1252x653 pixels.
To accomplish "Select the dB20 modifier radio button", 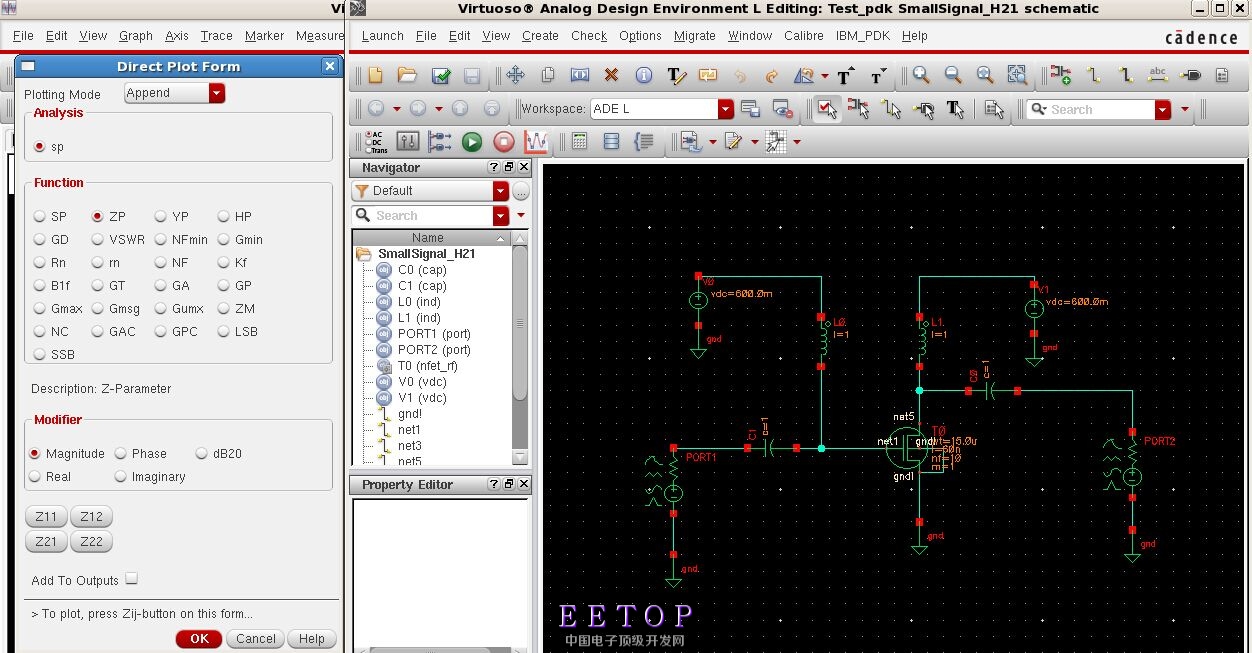I will point(202,453).
